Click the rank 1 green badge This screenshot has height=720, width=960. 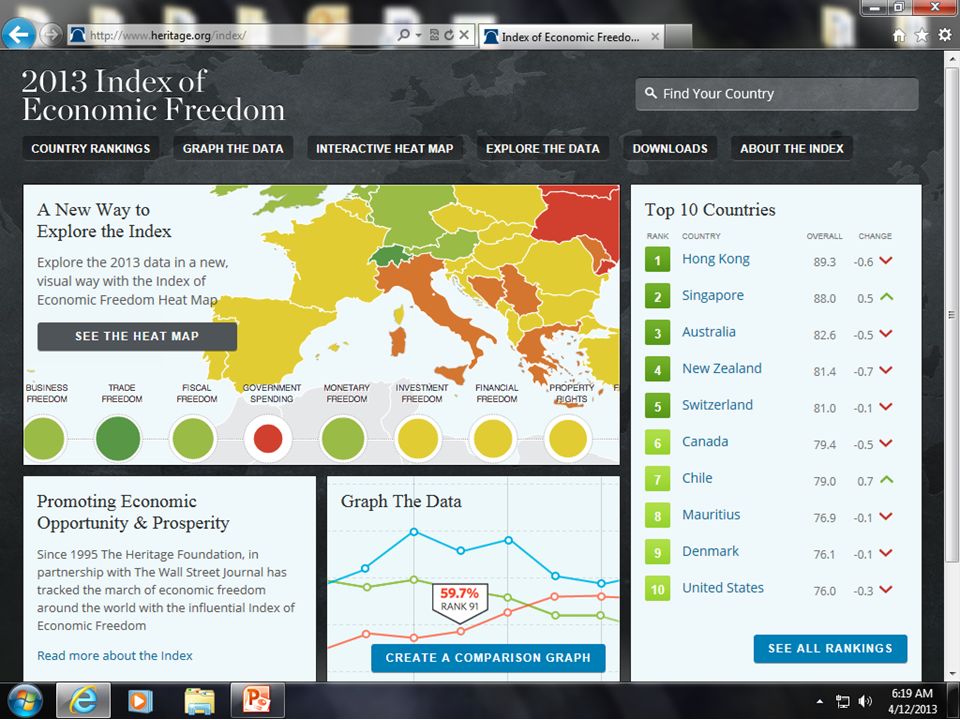click(x=657, y=260)
